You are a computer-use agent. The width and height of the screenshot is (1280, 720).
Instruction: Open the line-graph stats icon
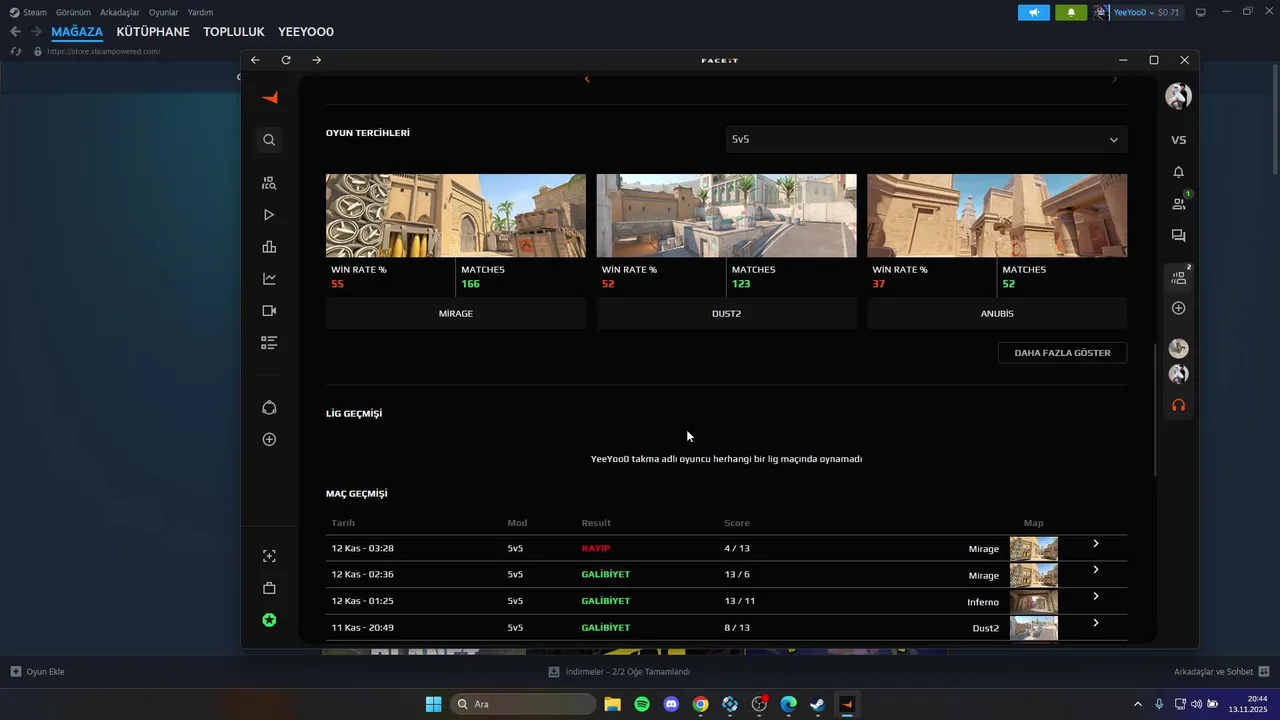click(x=269, y=279)
